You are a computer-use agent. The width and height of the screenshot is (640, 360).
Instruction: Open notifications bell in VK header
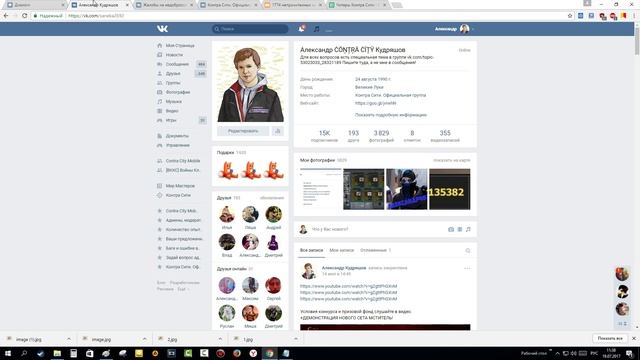coord(301,29)
